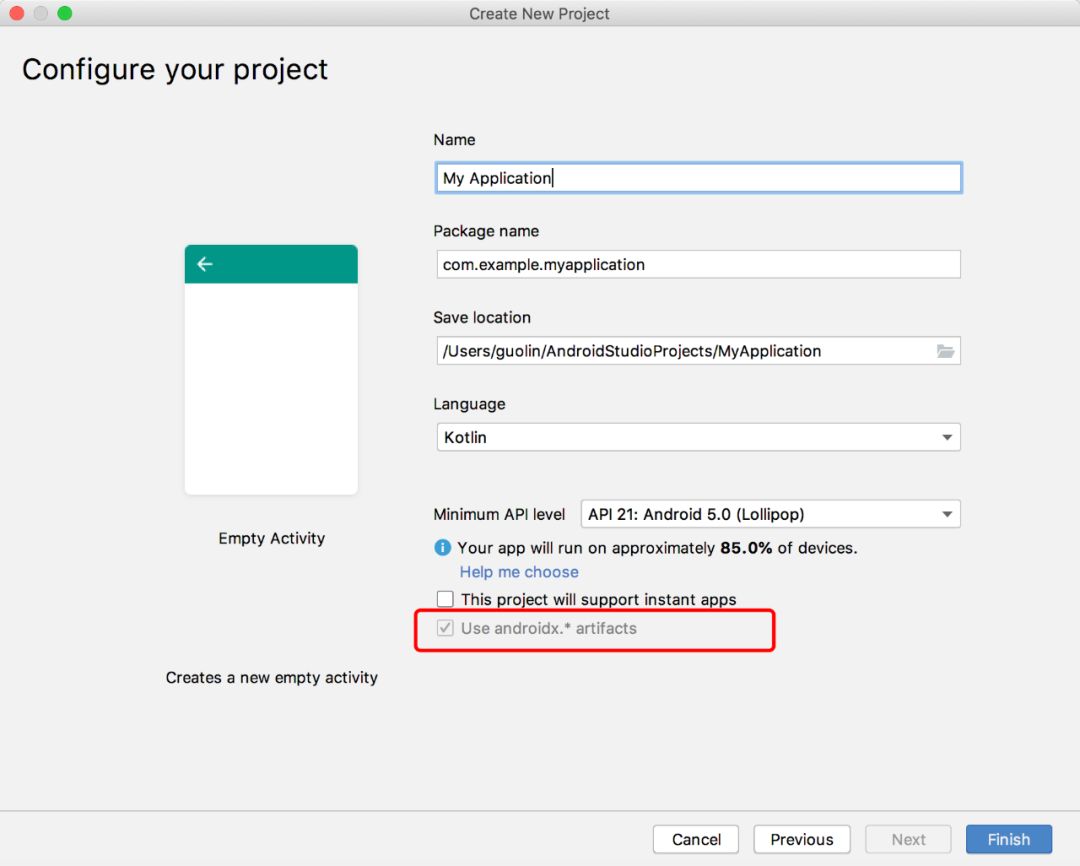Click the back arrow in activity preview
1080x866 pixels.
coord(205,264)
